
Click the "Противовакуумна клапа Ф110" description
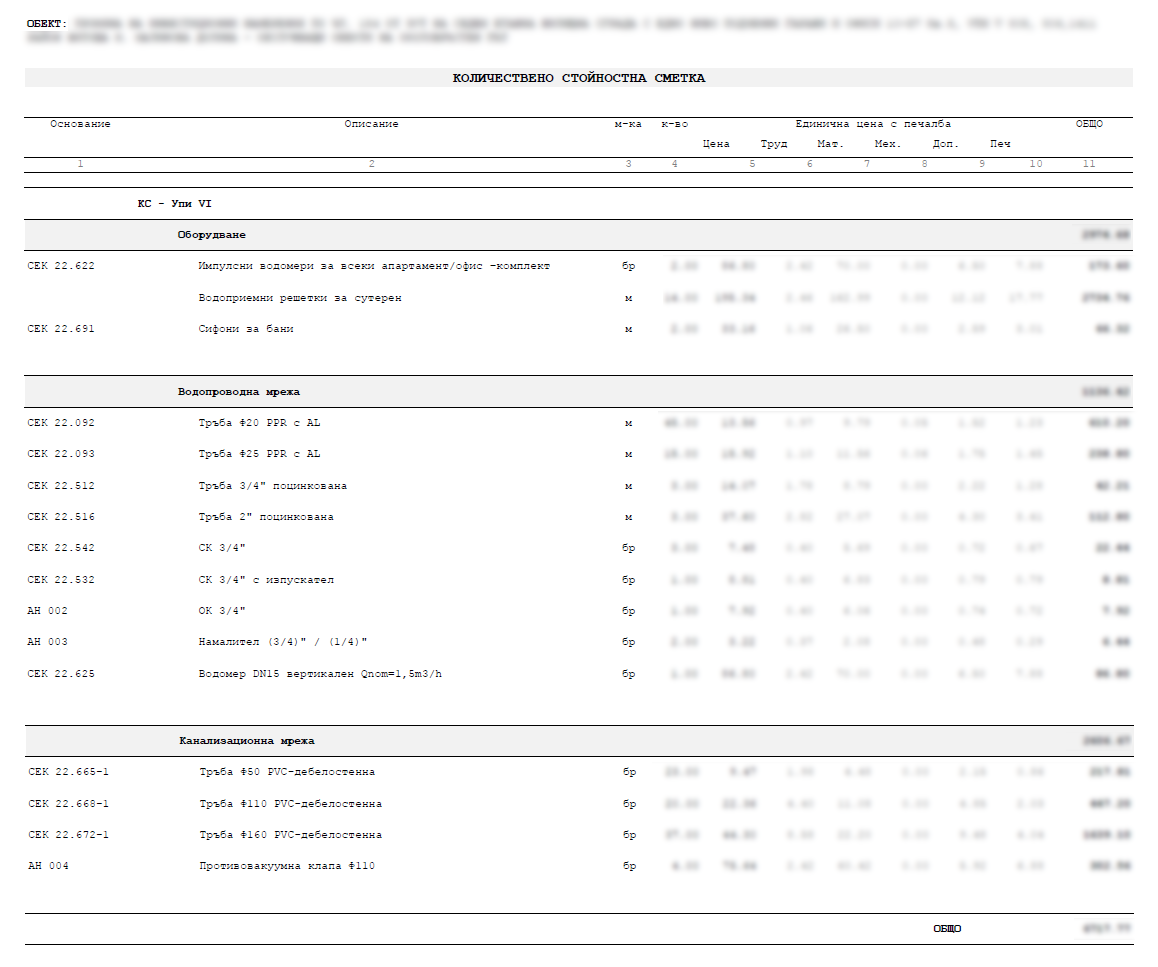point(287,866)
